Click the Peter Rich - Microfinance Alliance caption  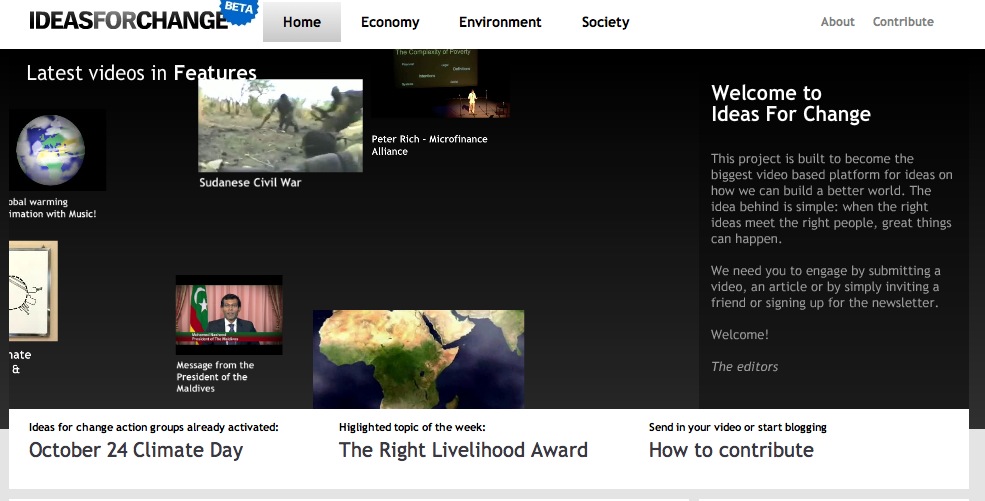click(429, 145)
